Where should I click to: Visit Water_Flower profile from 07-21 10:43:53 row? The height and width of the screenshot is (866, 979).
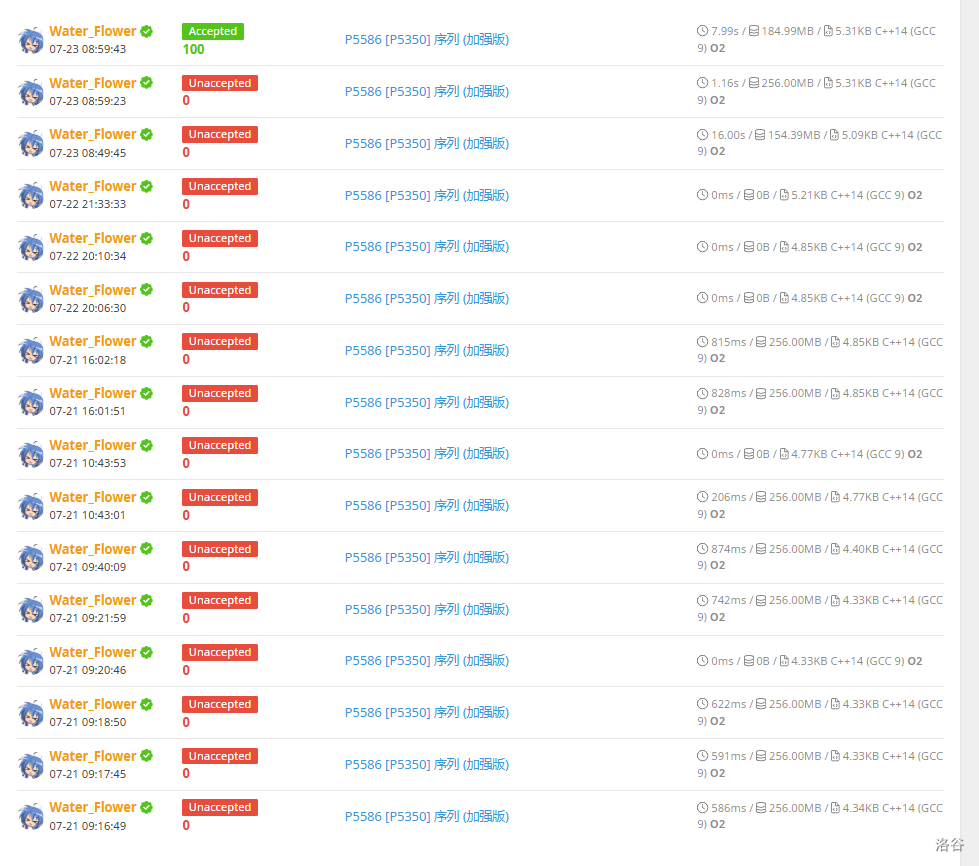[92, 445]
